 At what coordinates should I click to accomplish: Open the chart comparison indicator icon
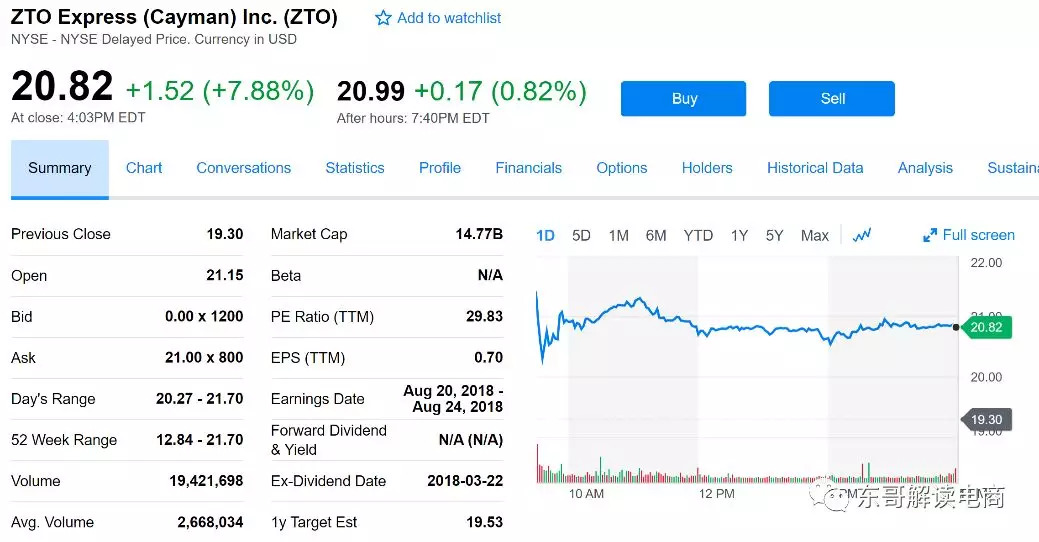coord(862,235)
